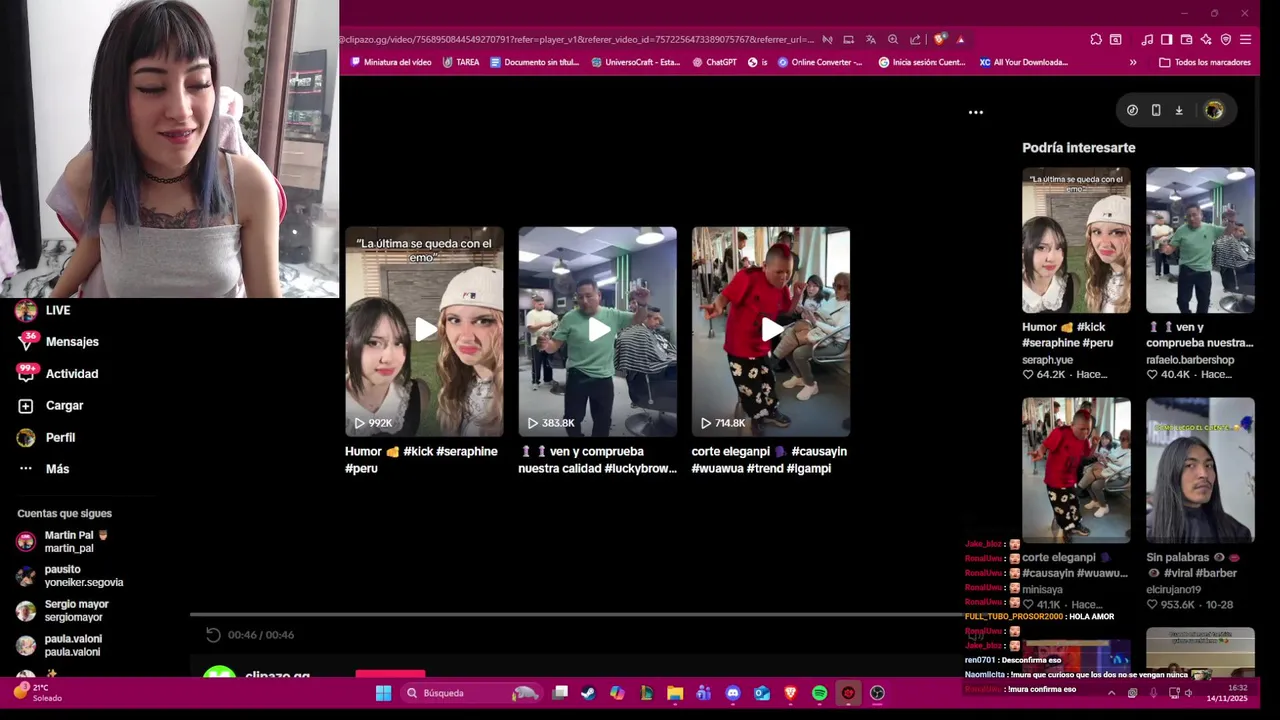Open Brave Shields lion icon

tap(940, 40)
